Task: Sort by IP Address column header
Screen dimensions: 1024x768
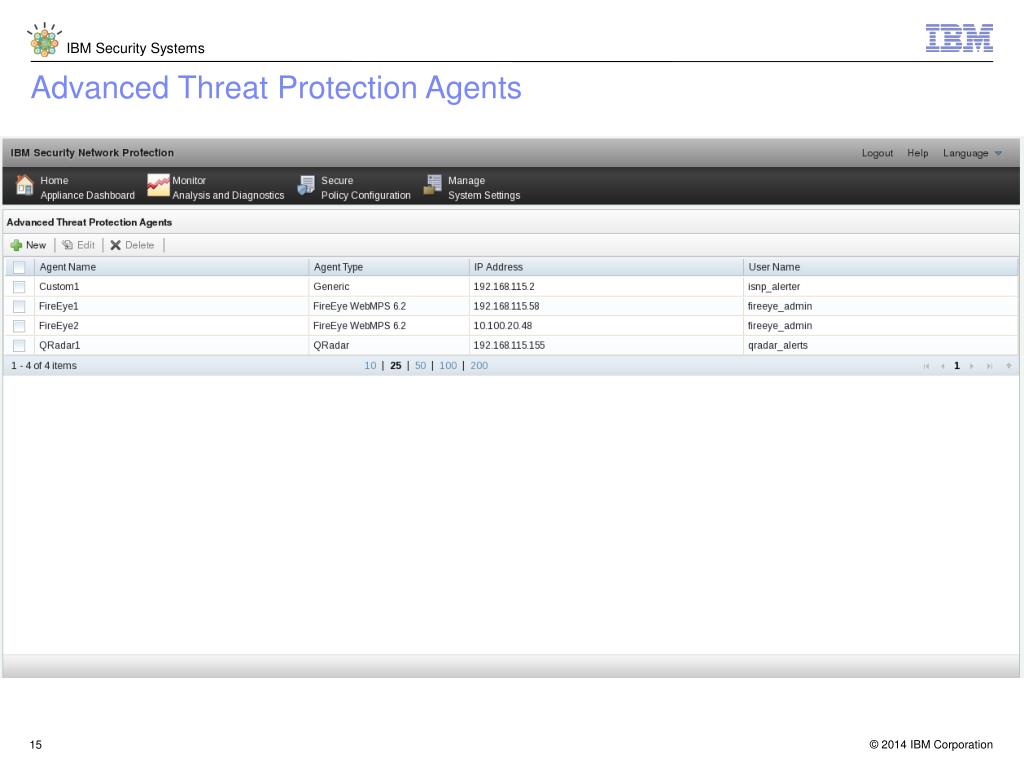Action: coord(606,267)
